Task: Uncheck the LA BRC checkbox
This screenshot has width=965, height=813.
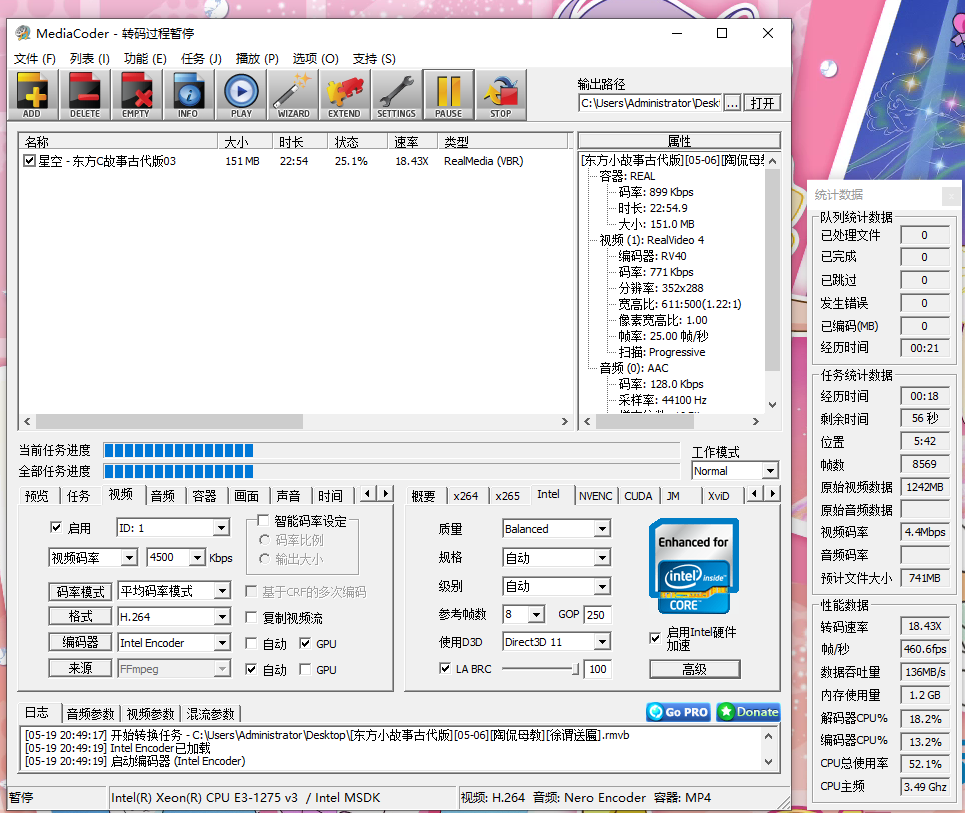Action: [445, 669]
